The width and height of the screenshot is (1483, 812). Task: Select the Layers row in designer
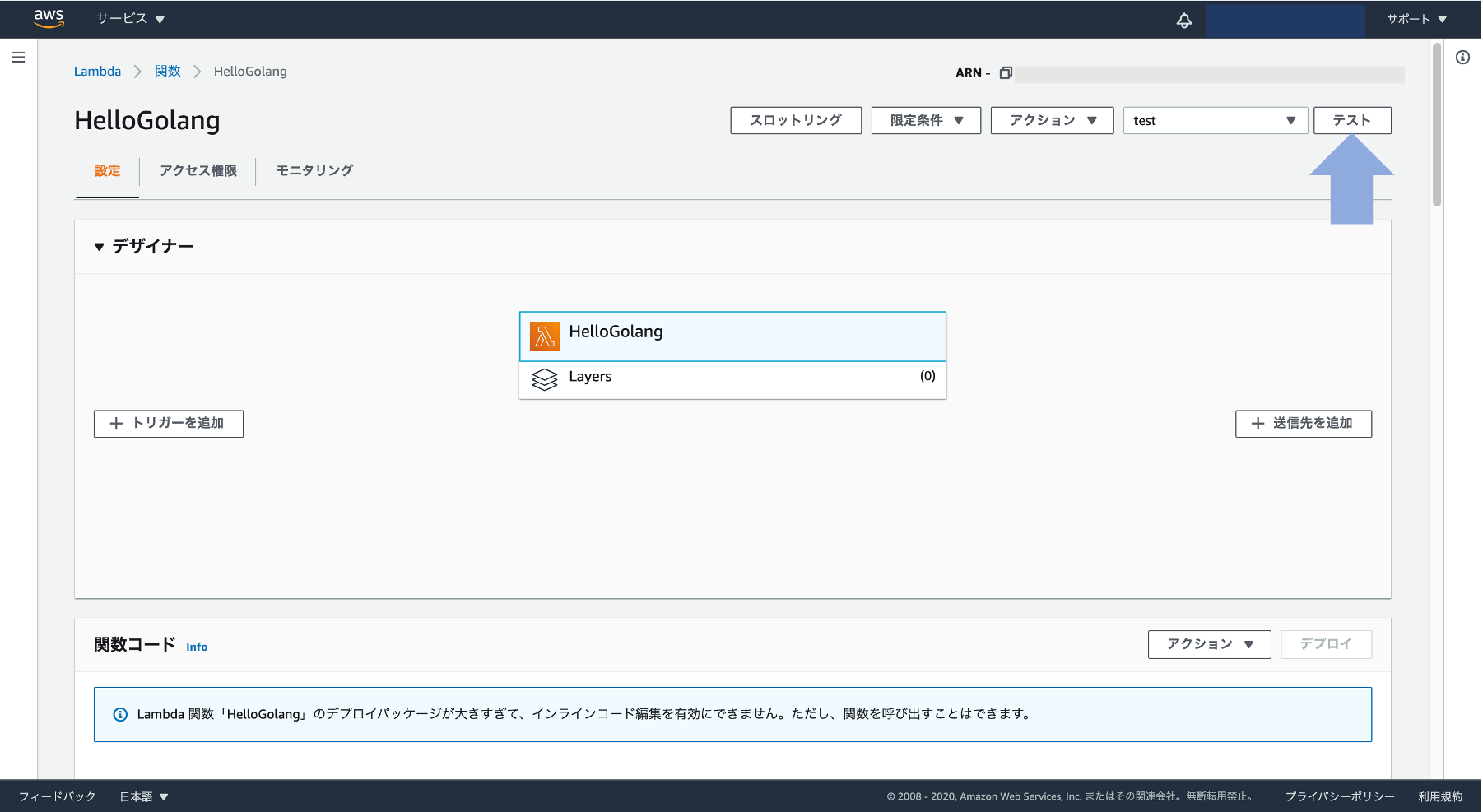(x=732, y=380)
